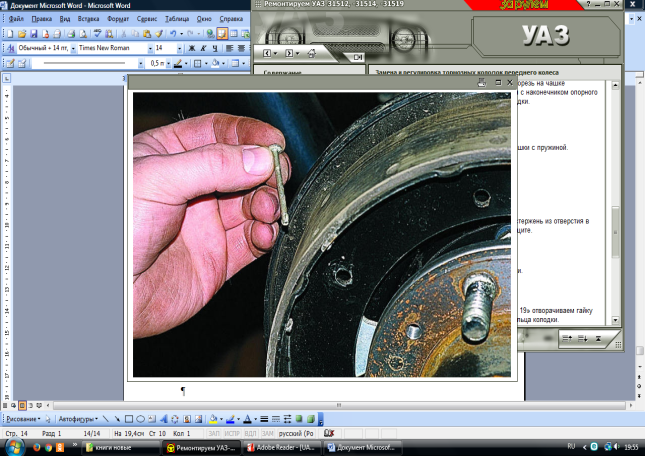This screenshot has height=456, width=645.
Task: Open the font size 14 dropdown
Action: click(179, 49)
